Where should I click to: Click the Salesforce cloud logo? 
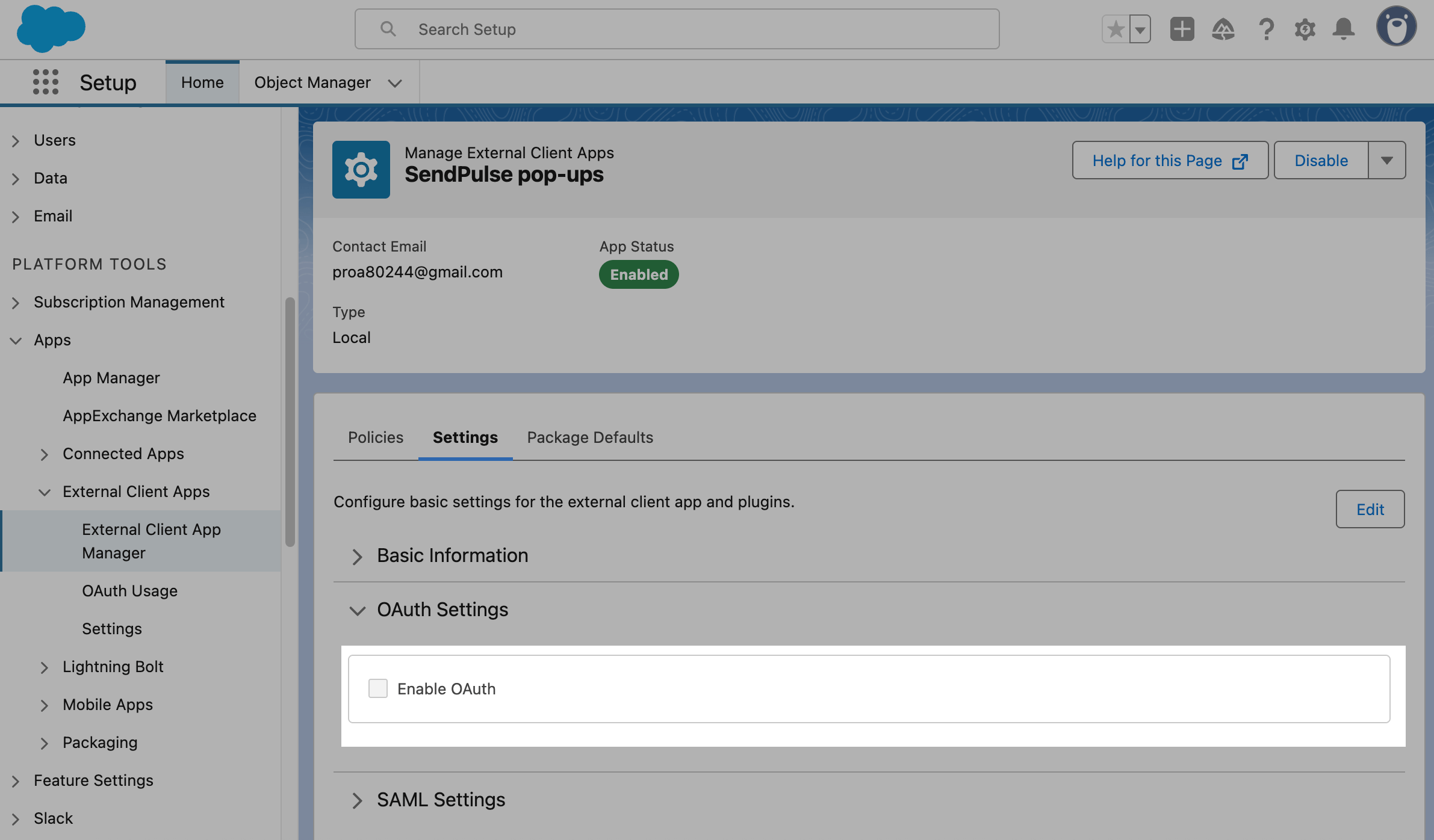tap(51, 28)
